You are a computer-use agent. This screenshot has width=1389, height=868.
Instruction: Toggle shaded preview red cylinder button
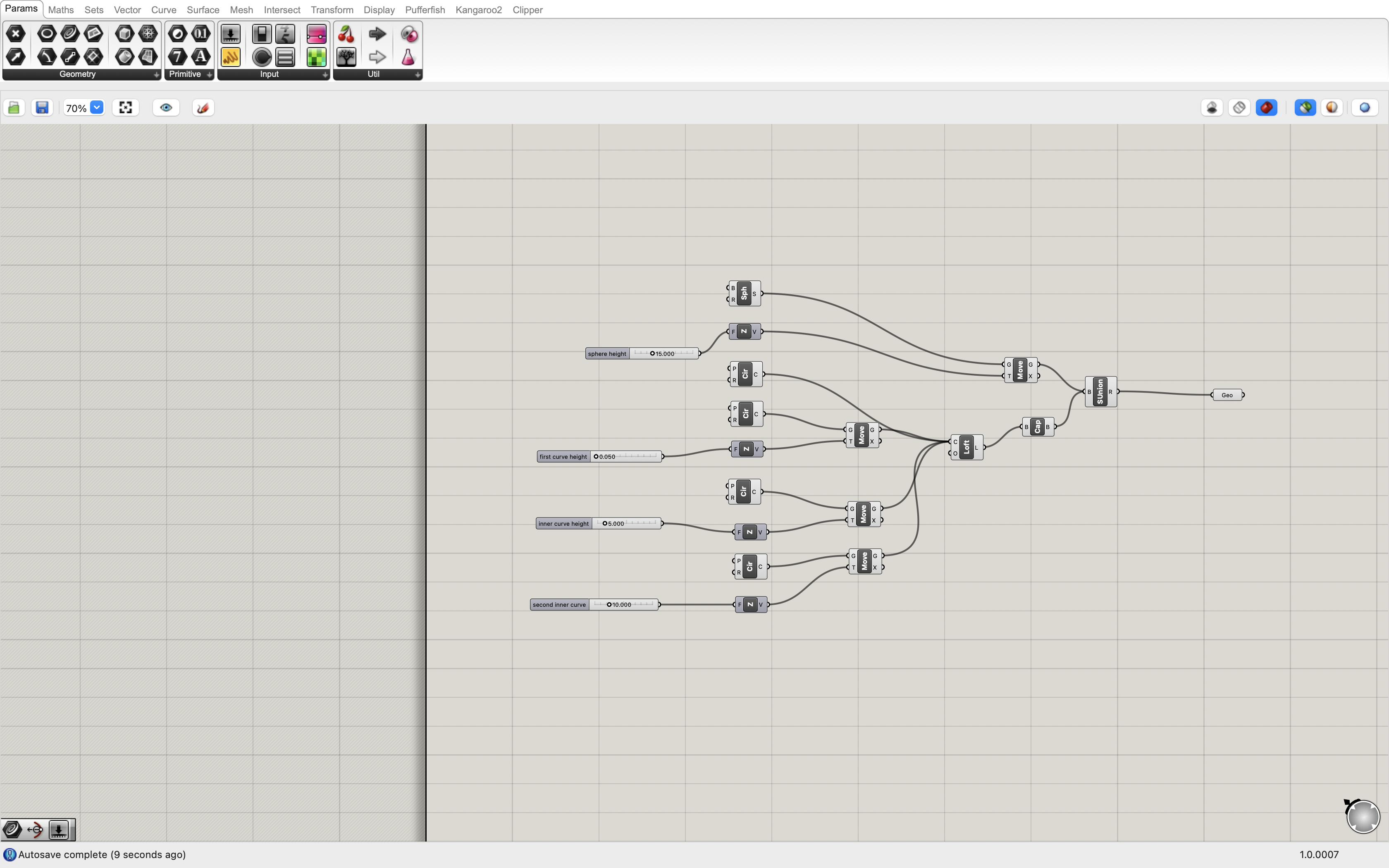[1266, 107]
